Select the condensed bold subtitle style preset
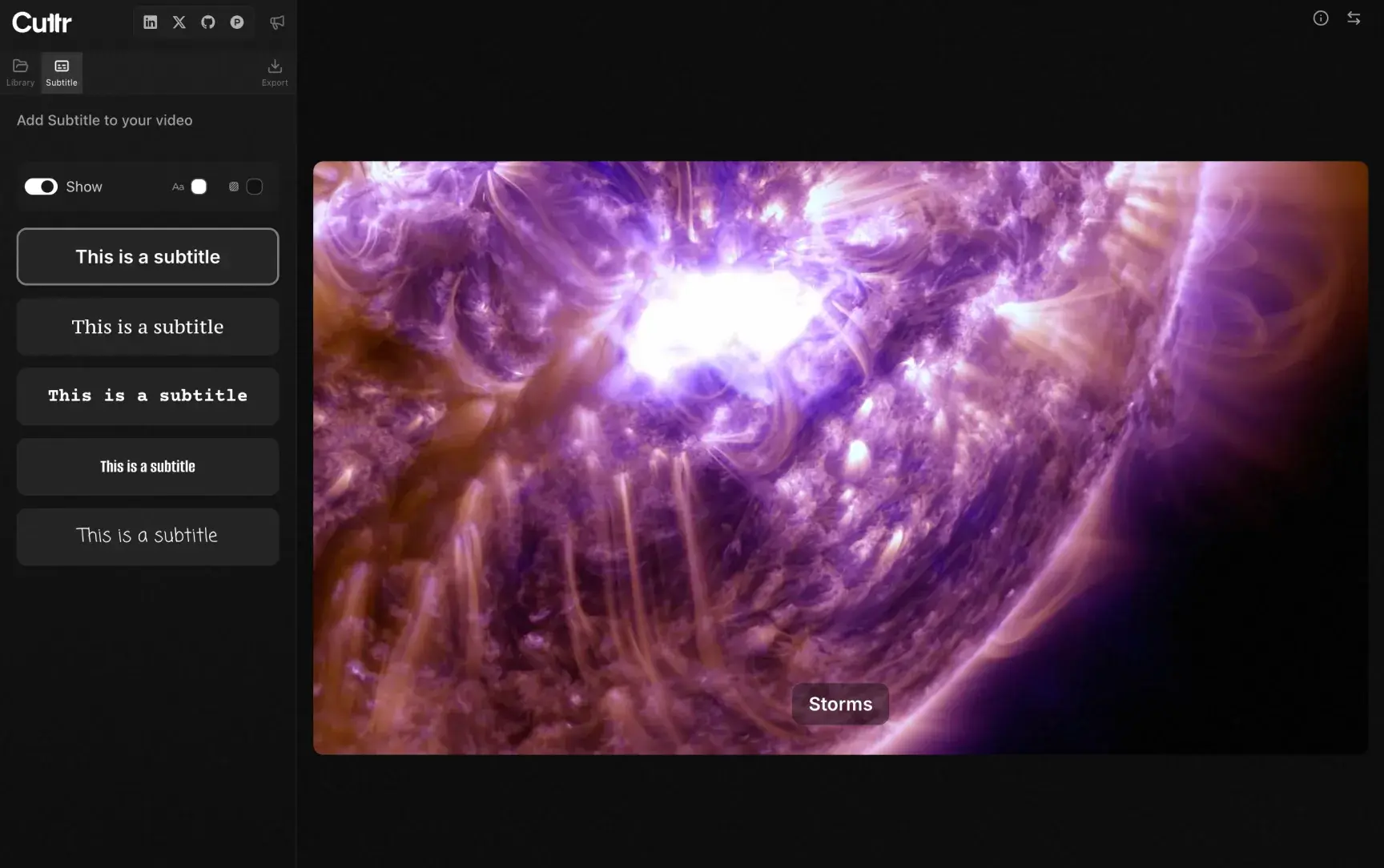Screen dimensions: 1384x868 click(x=147, y=467)
